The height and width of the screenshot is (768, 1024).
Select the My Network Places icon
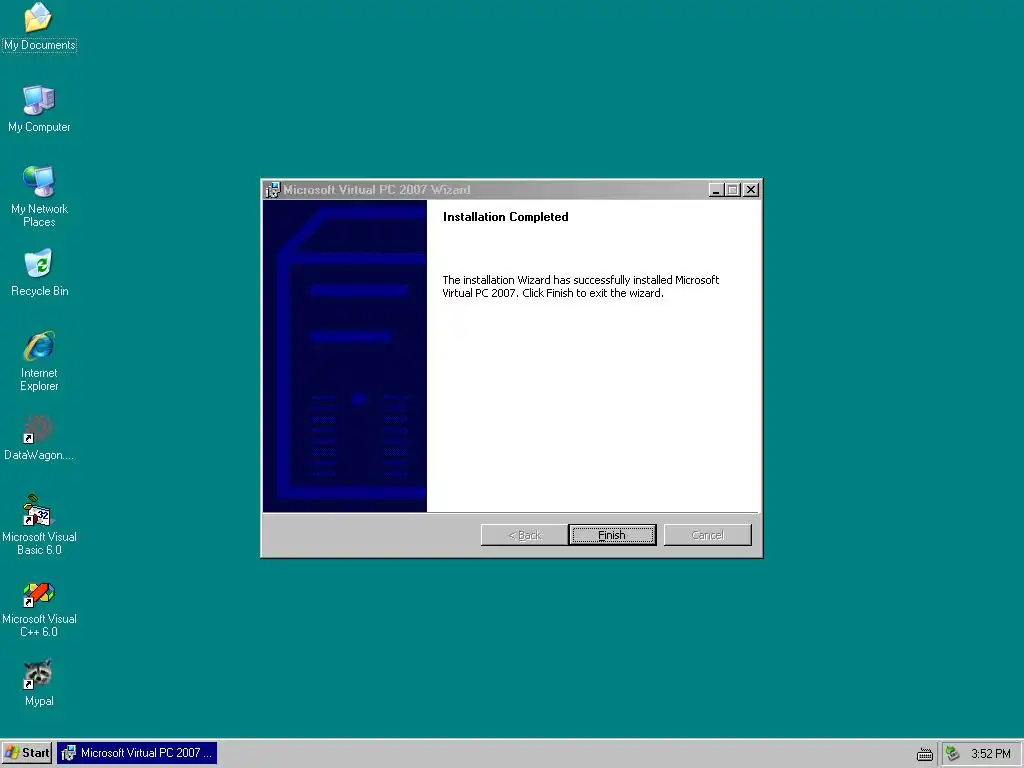pos(39,196)
